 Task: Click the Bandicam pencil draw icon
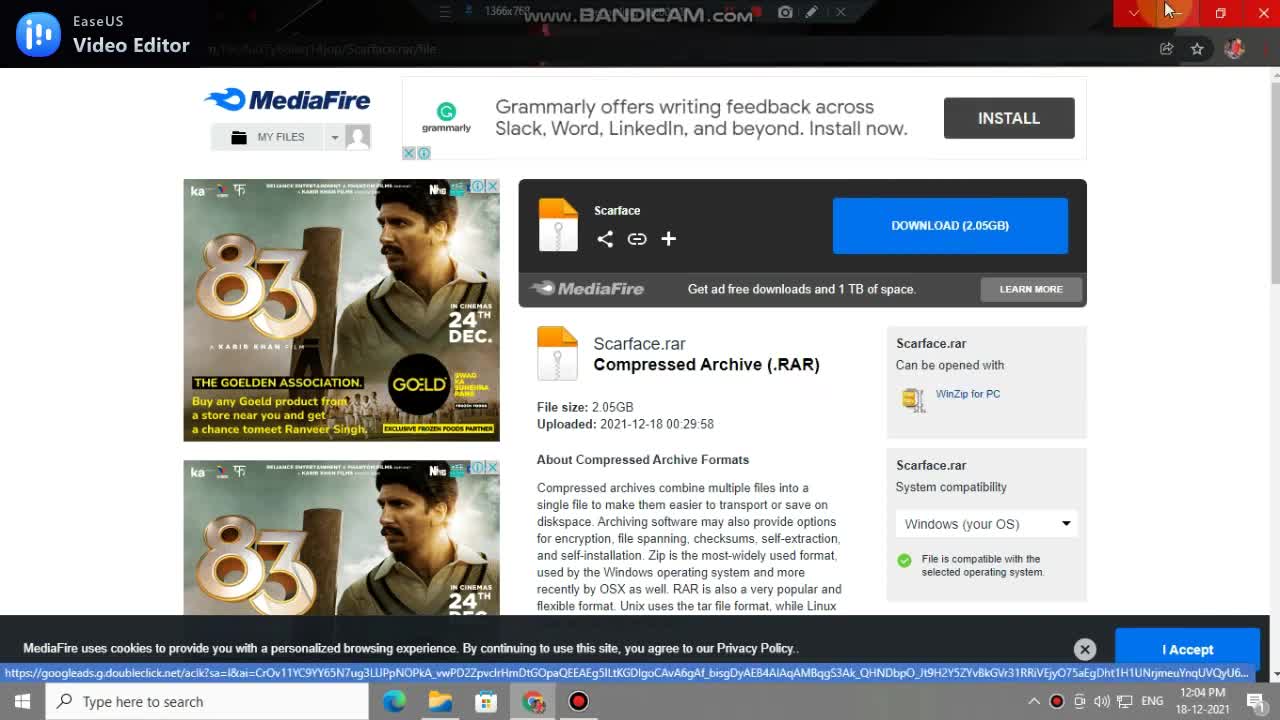(812, 12)
